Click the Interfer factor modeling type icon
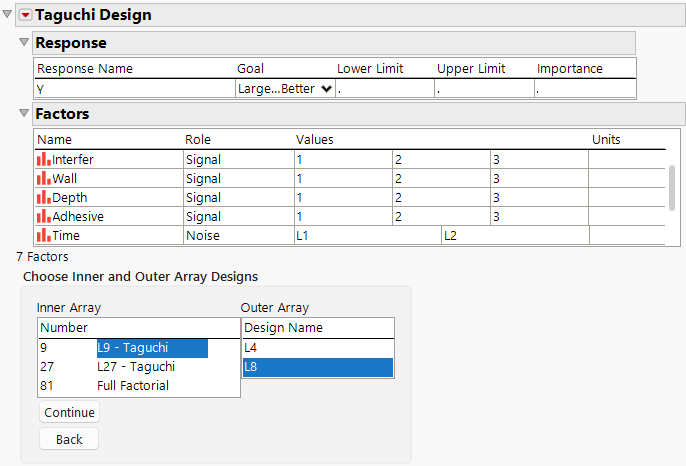The height and width of the screenshot is (466, 686). [x=44, y=159]
